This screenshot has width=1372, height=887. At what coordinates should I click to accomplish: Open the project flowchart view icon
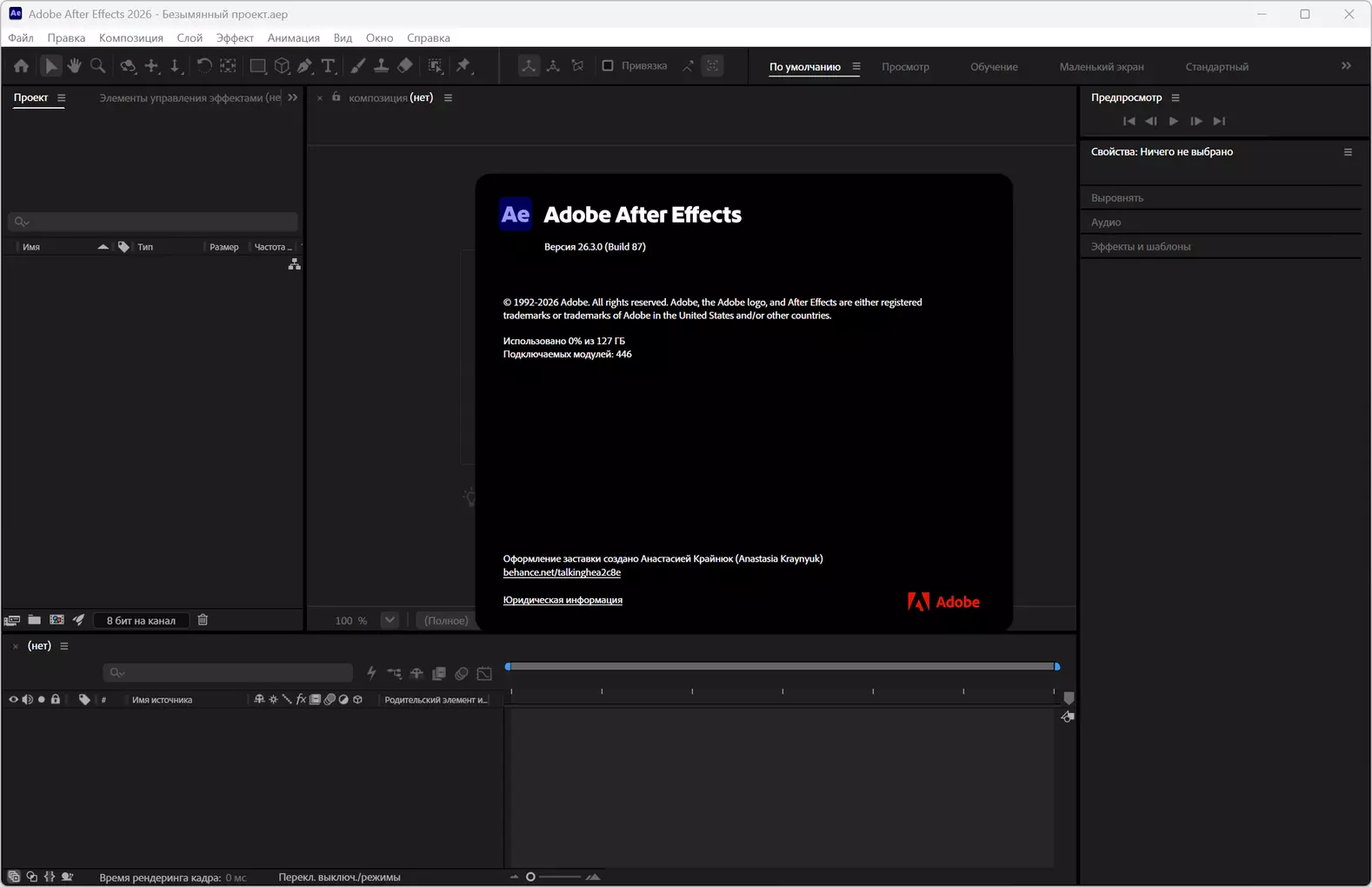tap(295, 264)
